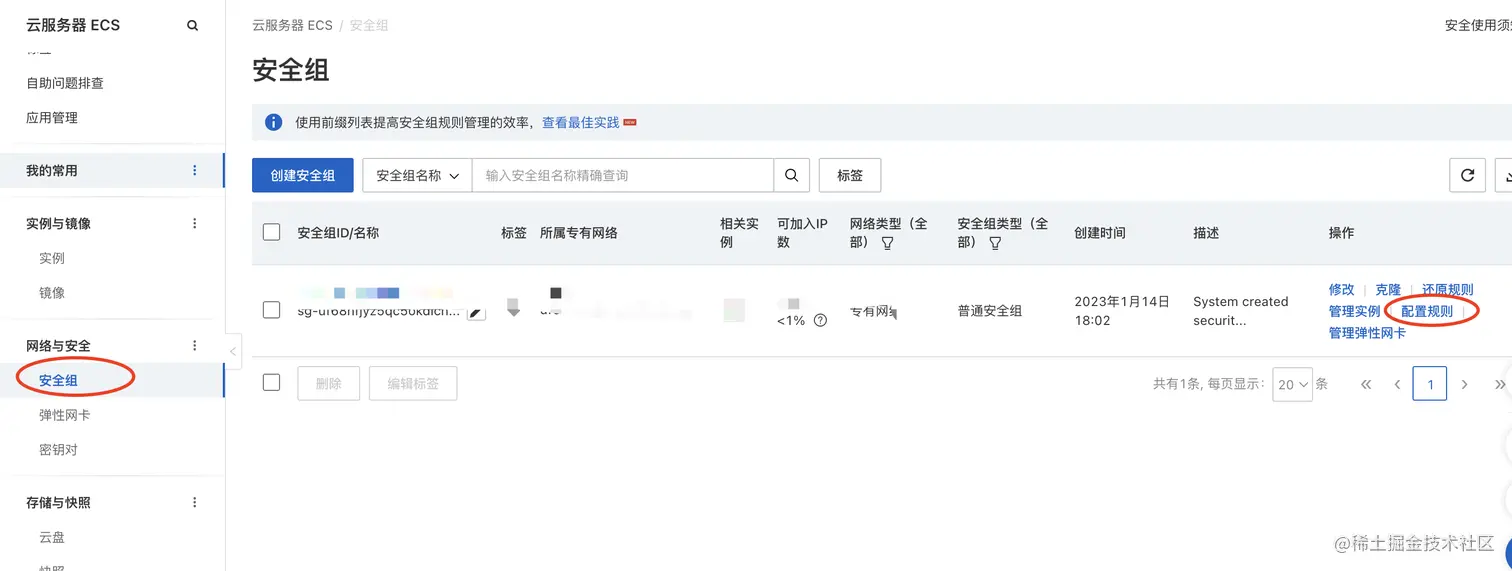Click the 克隆 action link
The height and width of the screenshot is (571, 1512).
tap(1388, 289)
